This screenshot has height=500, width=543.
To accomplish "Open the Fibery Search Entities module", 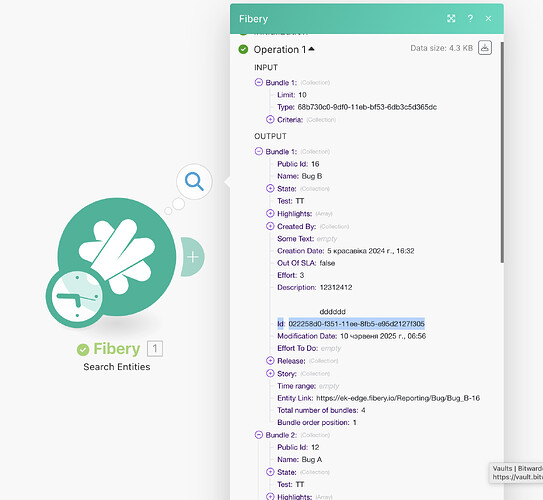I will pos(117,257).
